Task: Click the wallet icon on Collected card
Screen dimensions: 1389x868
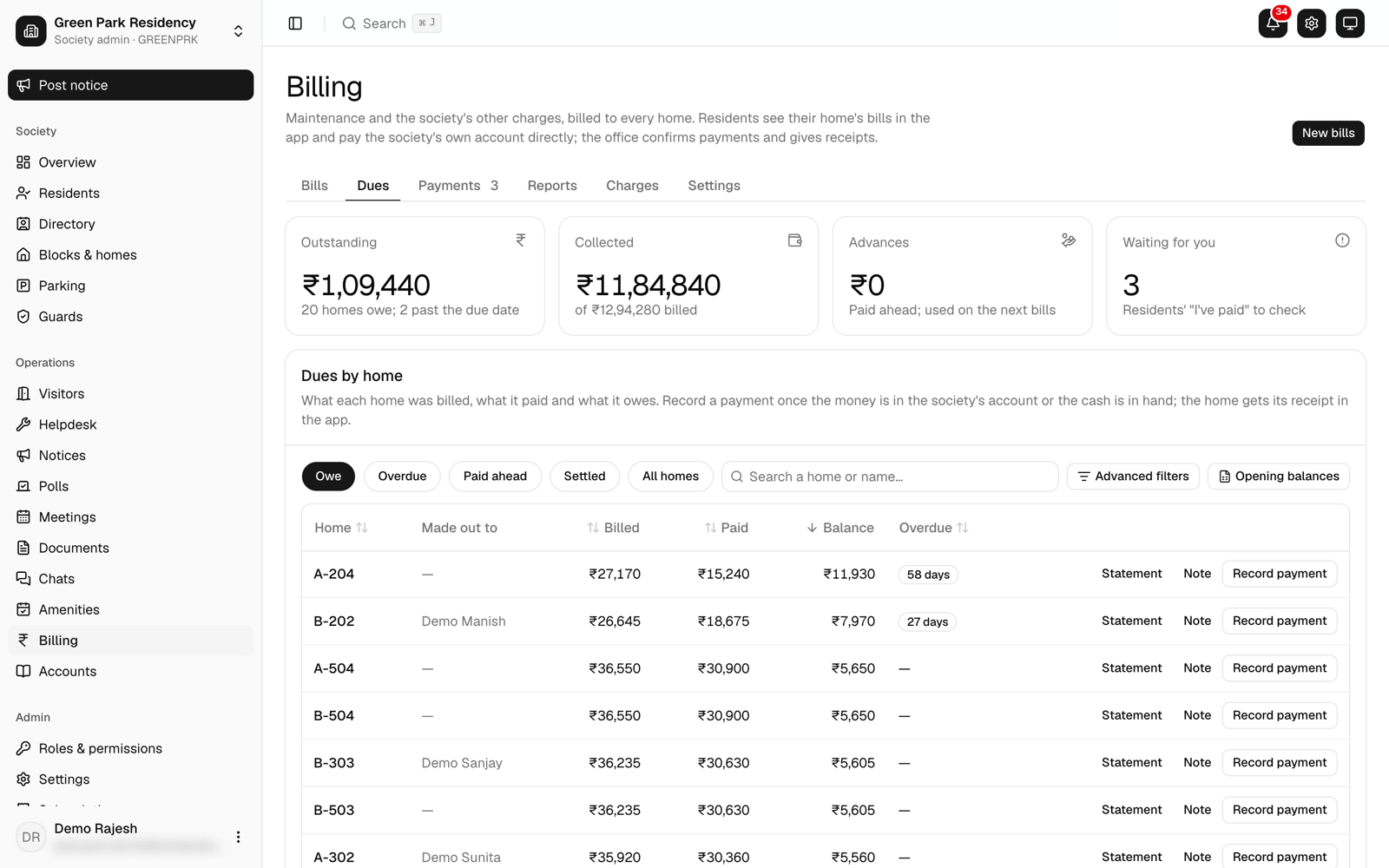Action: click(794, 240)
